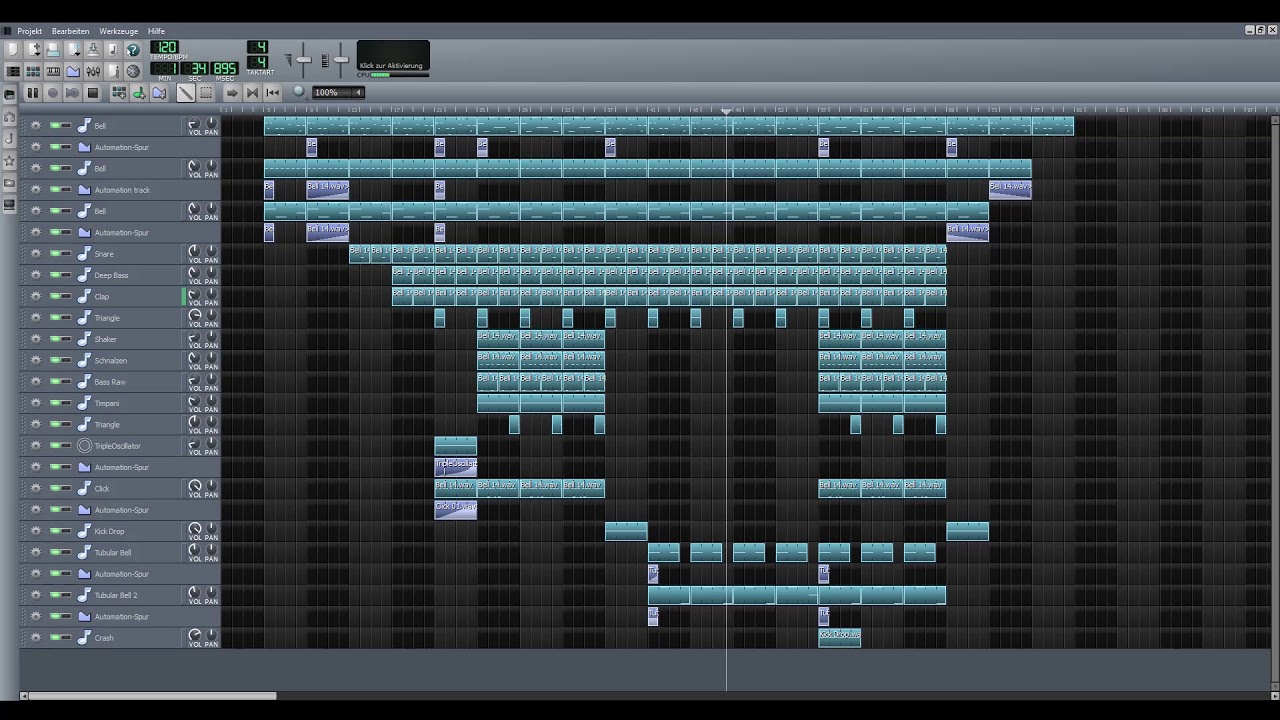Image resolution: width=1280 pixels, height=720 pixels.
Task: Open gear actions menu for Schnalzen track
Action: [x=36, y=360]
